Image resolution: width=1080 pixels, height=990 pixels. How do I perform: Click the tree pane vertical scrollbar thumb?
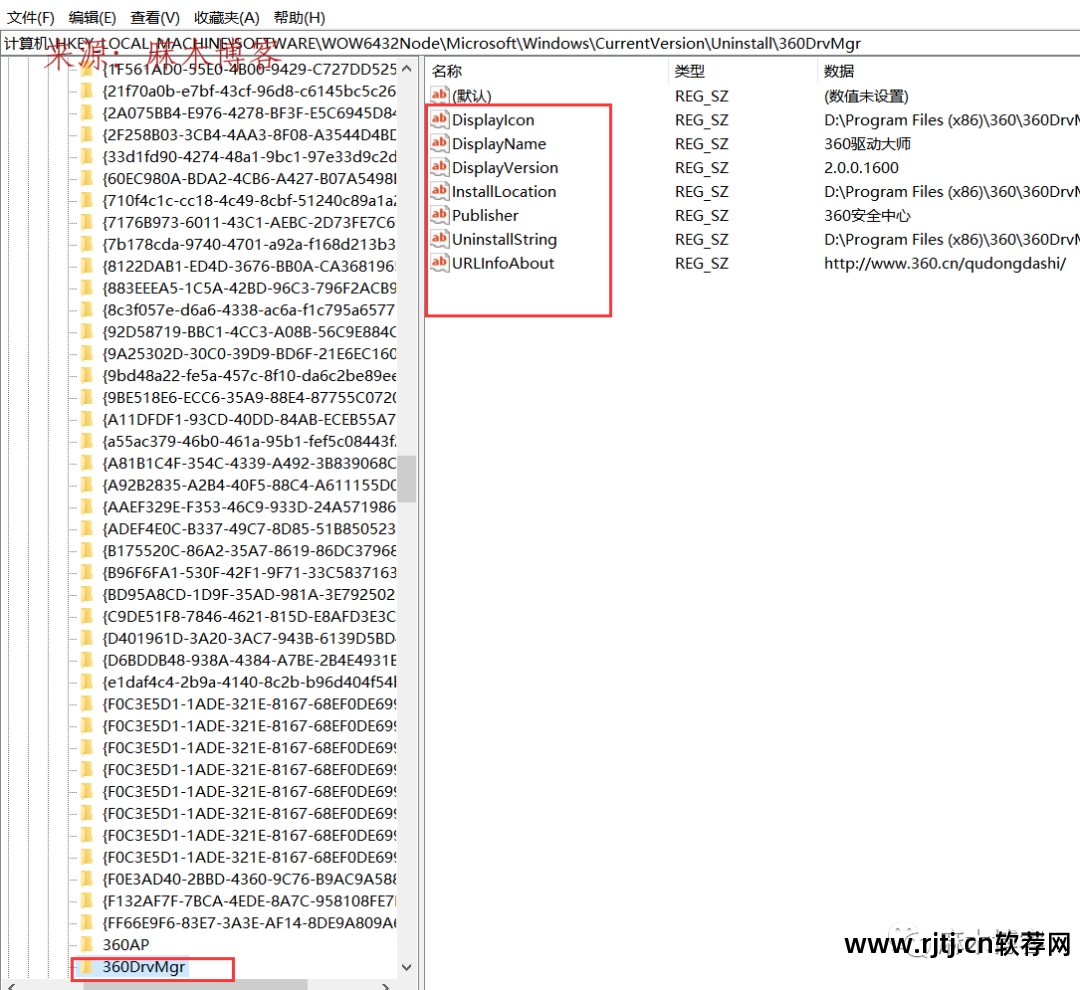tap(406, 479)
